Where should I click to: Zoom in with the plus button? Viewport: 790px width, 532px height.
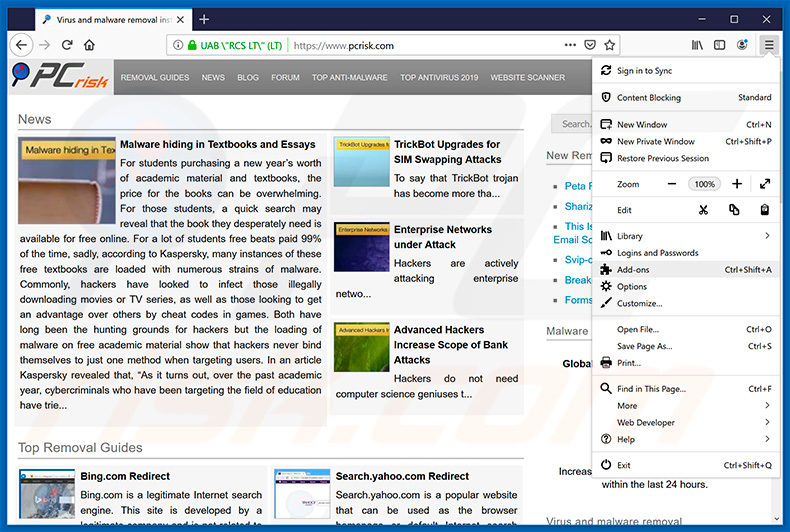(737, 184)
